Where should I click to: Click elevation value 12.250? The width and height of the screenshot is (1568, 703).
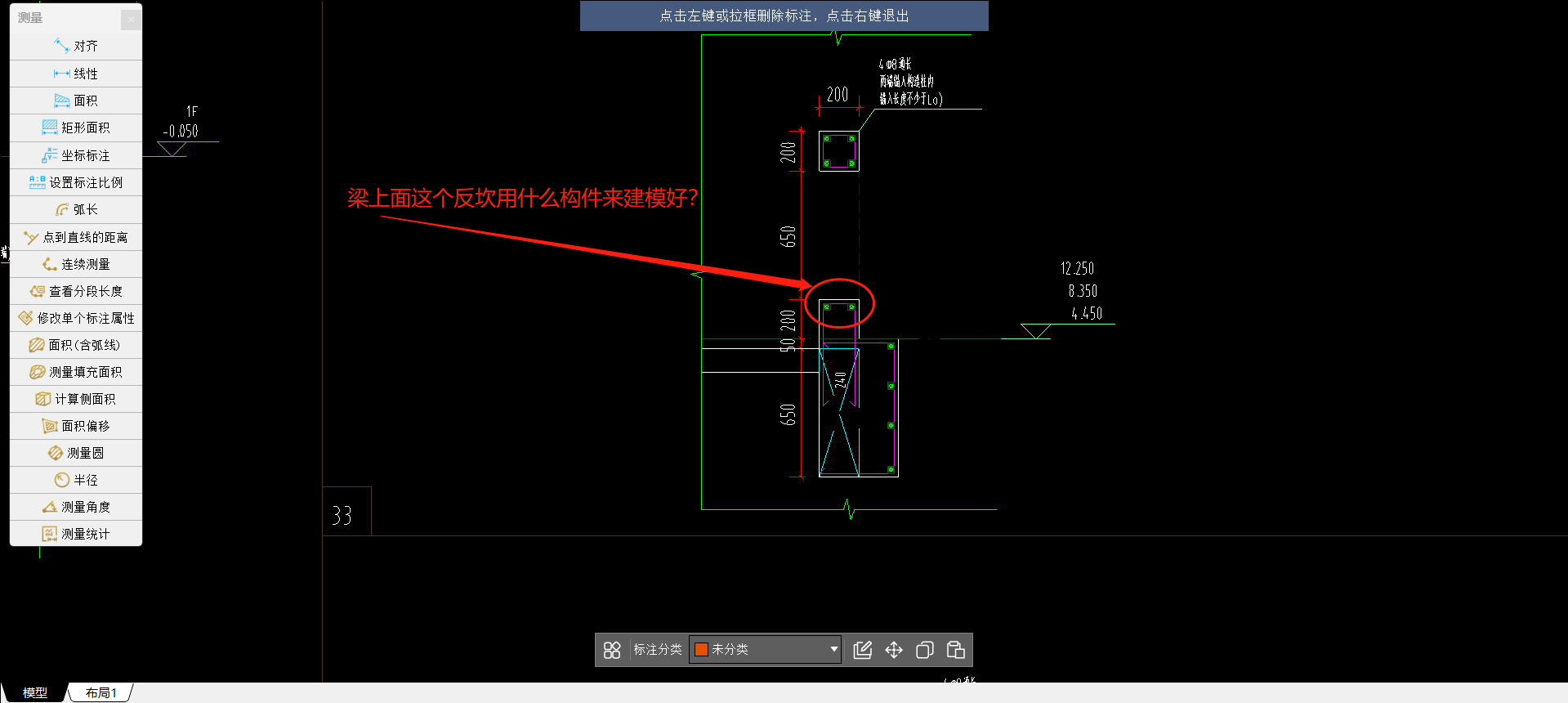tap(1077, 268)
